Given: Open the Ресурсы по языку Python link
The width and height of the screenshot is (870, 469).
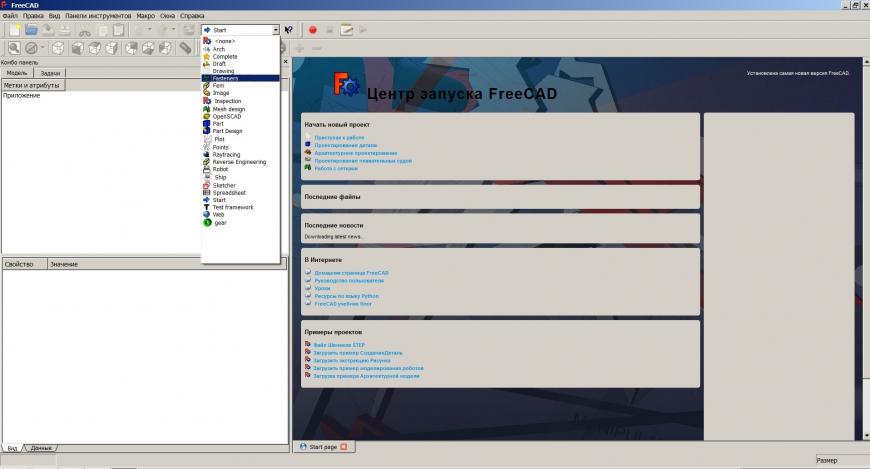Looking at the screenshot, I should 347,296.
